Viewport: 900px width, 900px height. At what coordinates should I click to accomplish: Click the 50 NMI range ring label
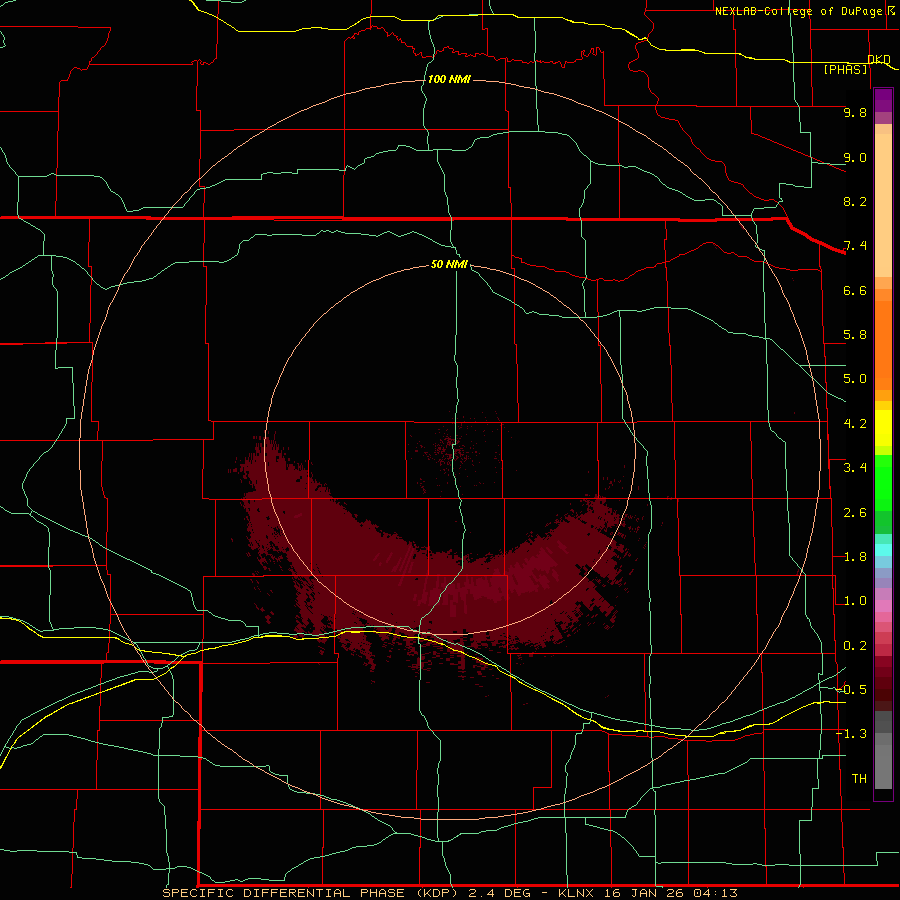tap(449, 264)
